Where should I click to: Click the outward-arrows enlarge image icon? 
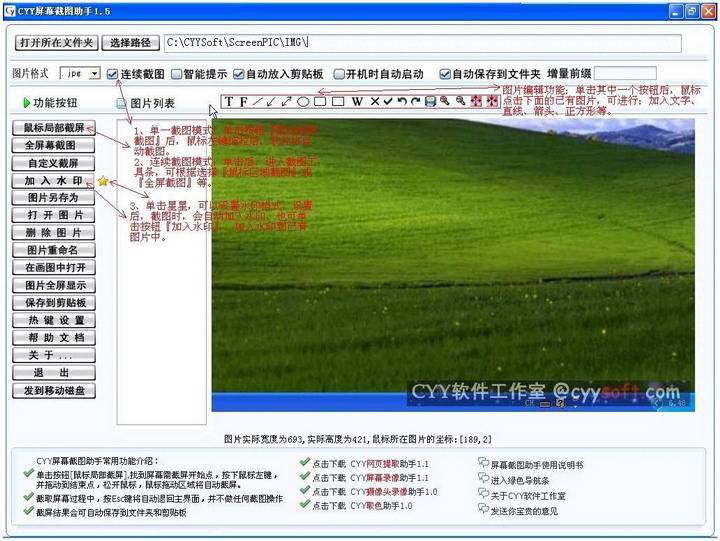click(476, 101)
